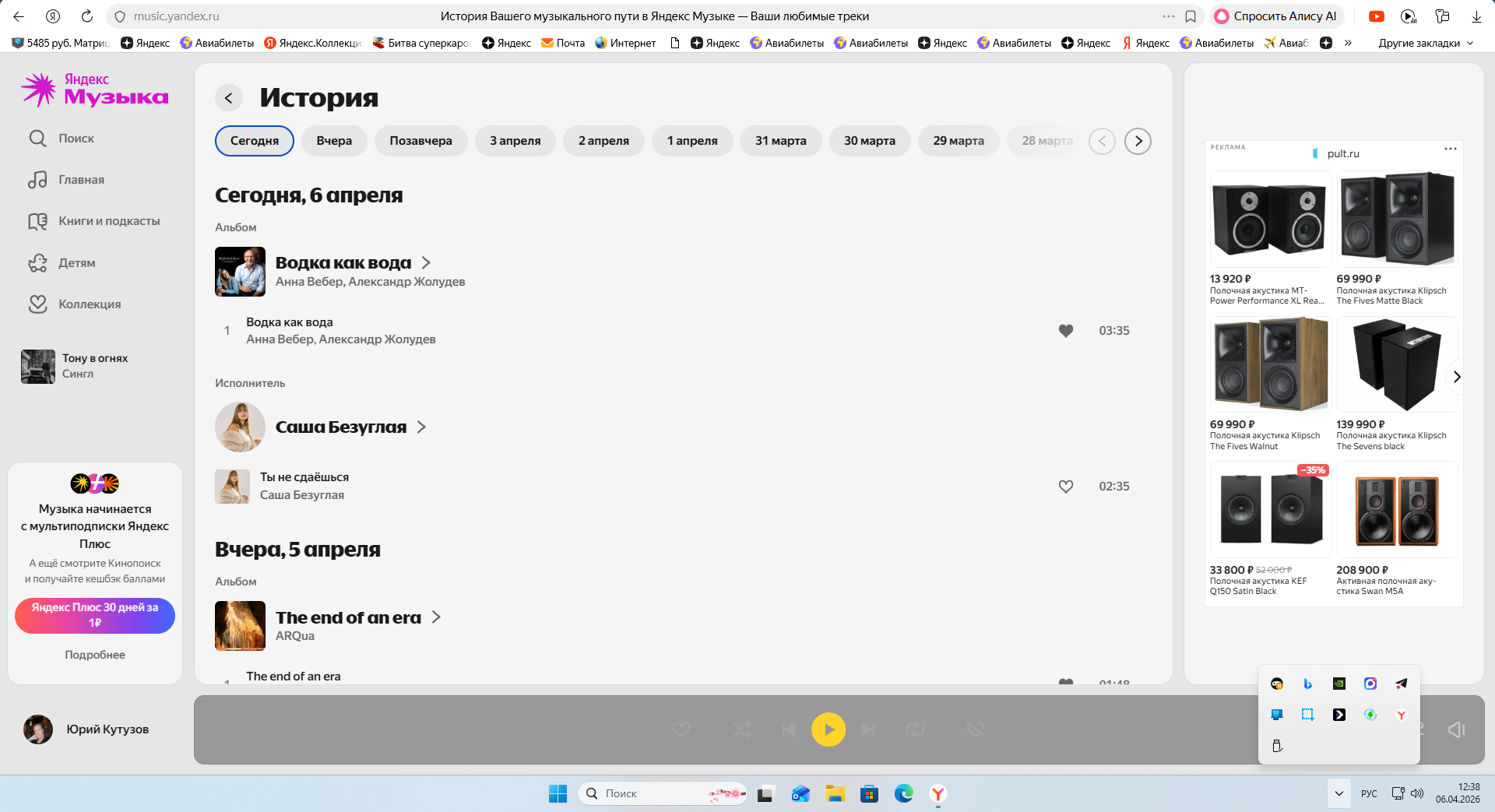Like the current track in the player bar
Screen dimensions: 1495x812
point(681,729)
